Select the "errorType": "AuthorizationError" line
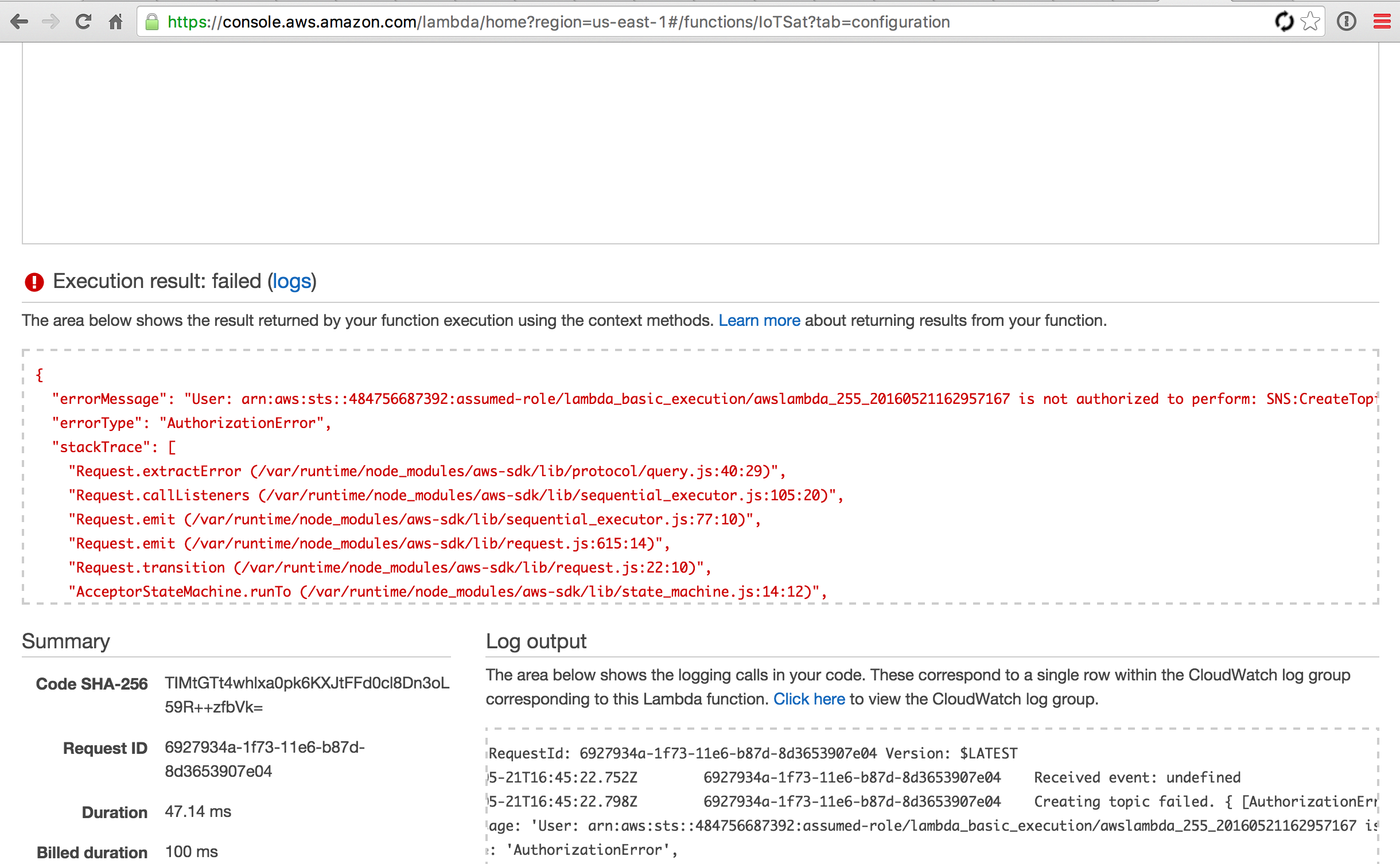This screenshot has width=1400, height=864. [x=192, y=423]
